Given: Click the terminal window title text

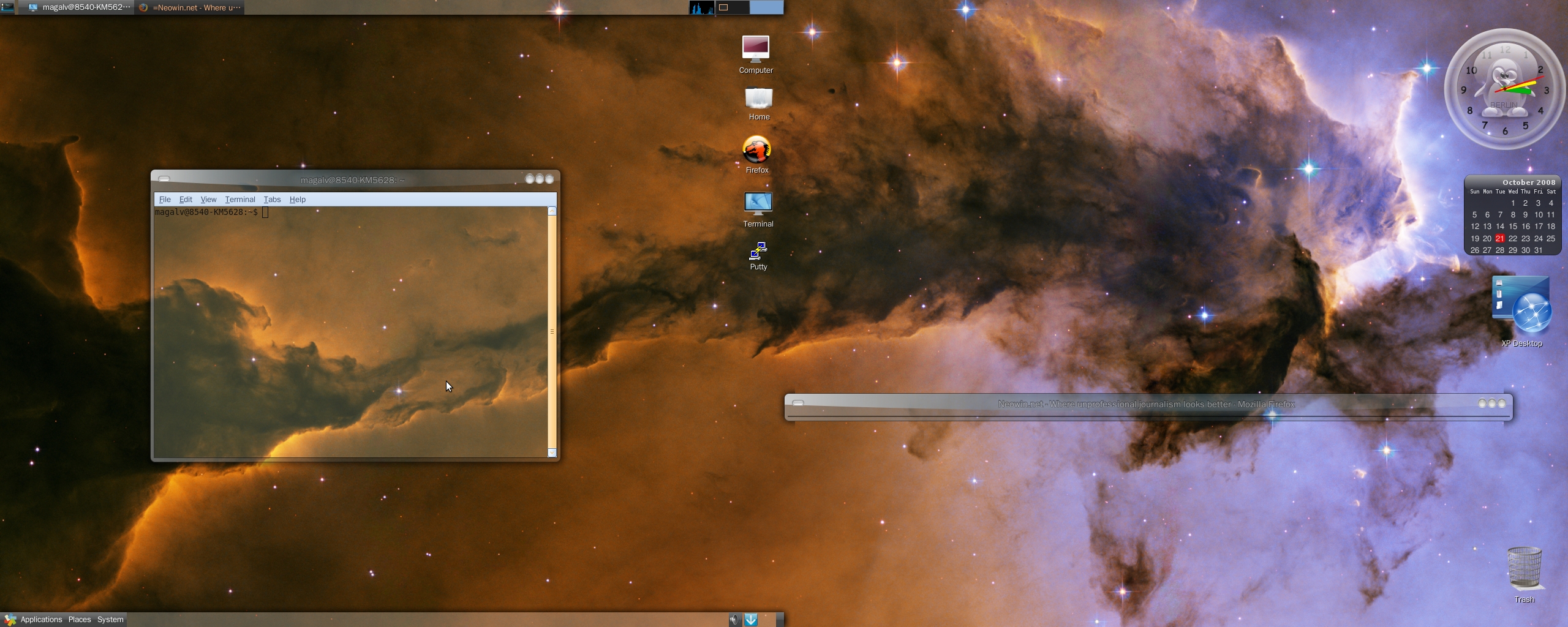Looking at the screenshot, I should (353, 180).
